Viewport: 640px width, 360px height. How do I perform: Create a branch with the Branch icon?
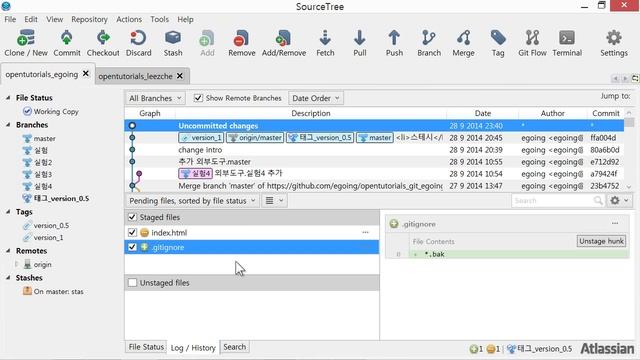tap(429, 38)
